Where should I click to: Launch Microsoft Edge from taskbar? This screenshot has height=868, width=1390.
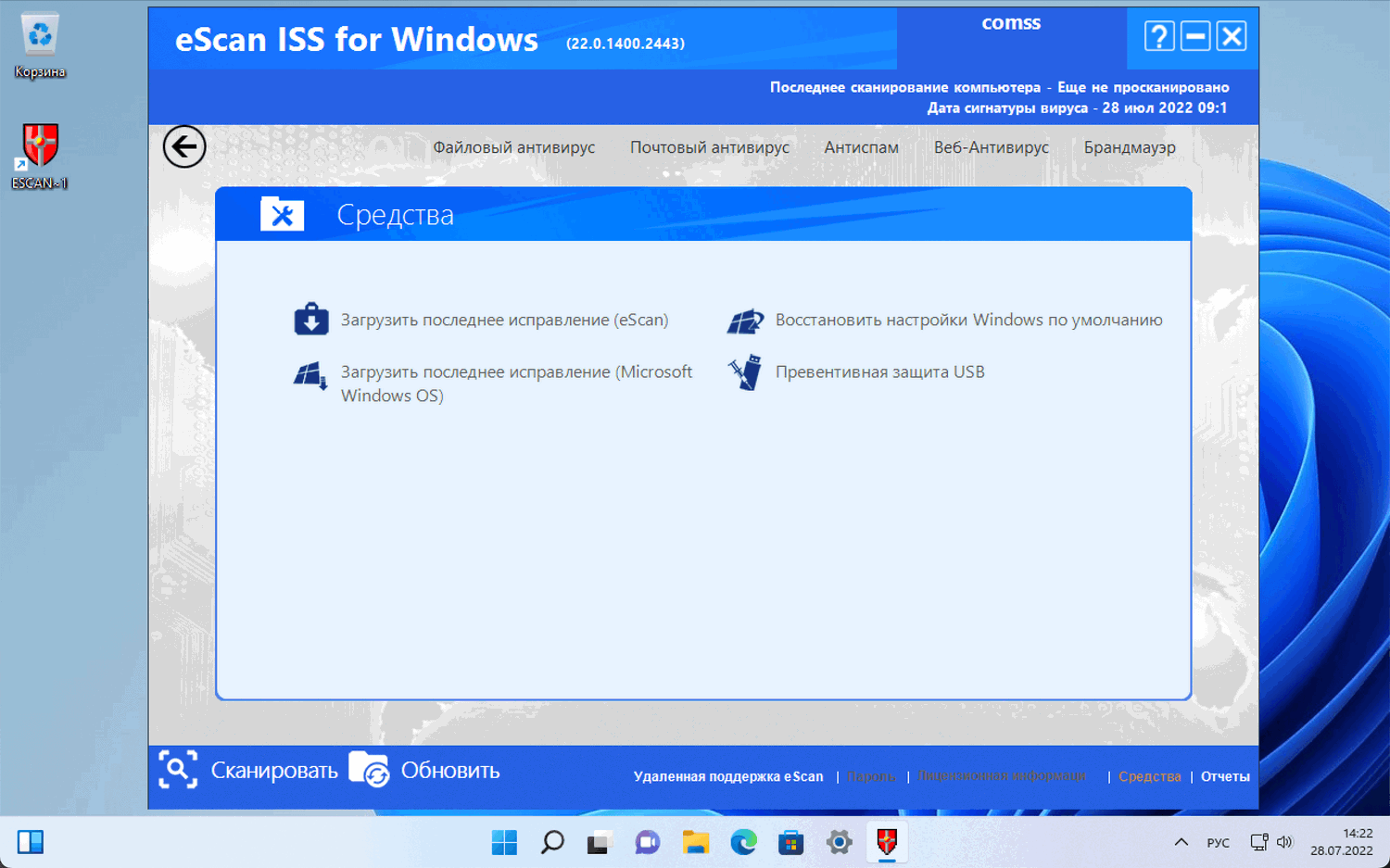[x=743, y=842]
